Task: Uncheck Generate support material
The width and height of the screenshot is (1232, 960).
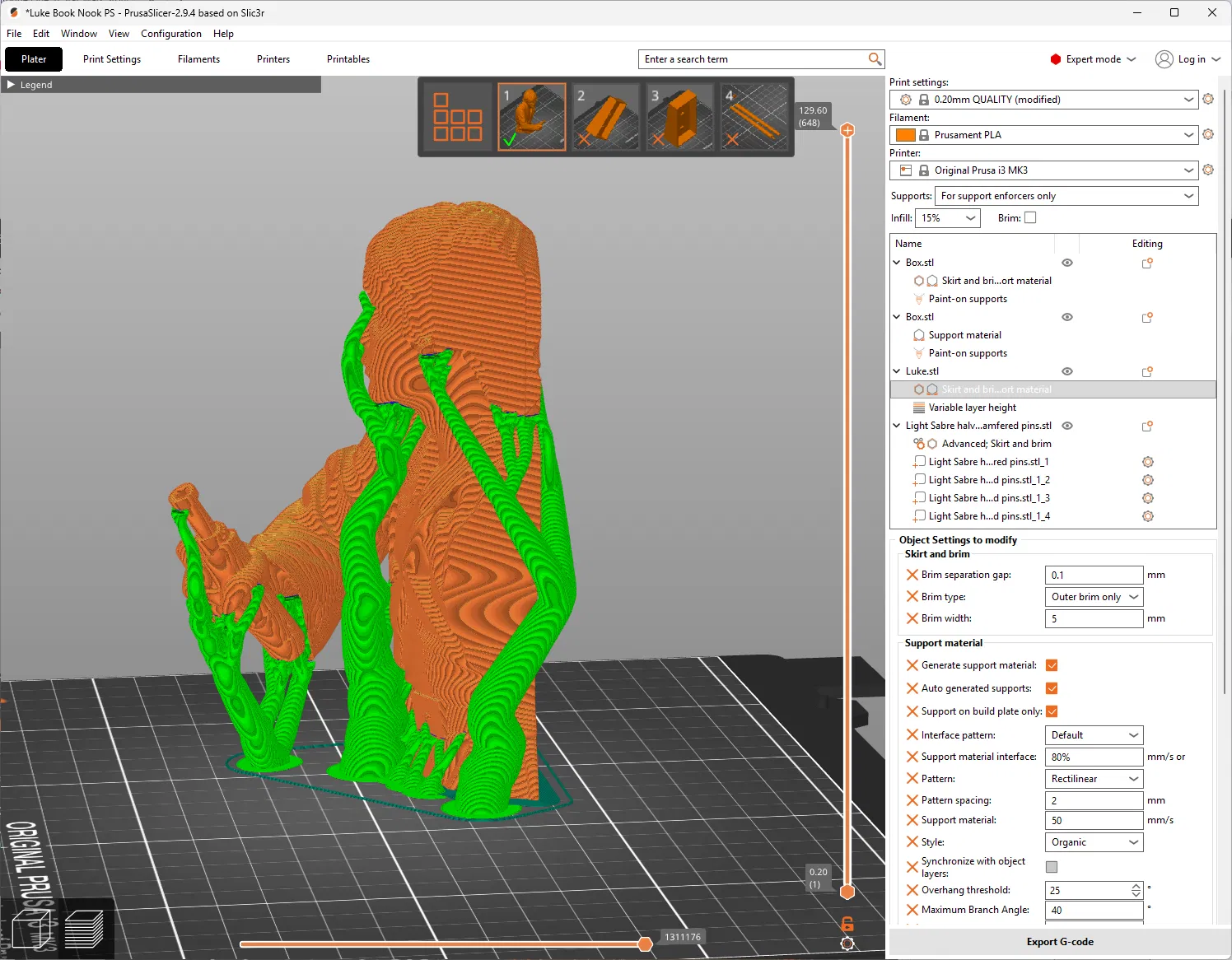Action: (1052, 665)
